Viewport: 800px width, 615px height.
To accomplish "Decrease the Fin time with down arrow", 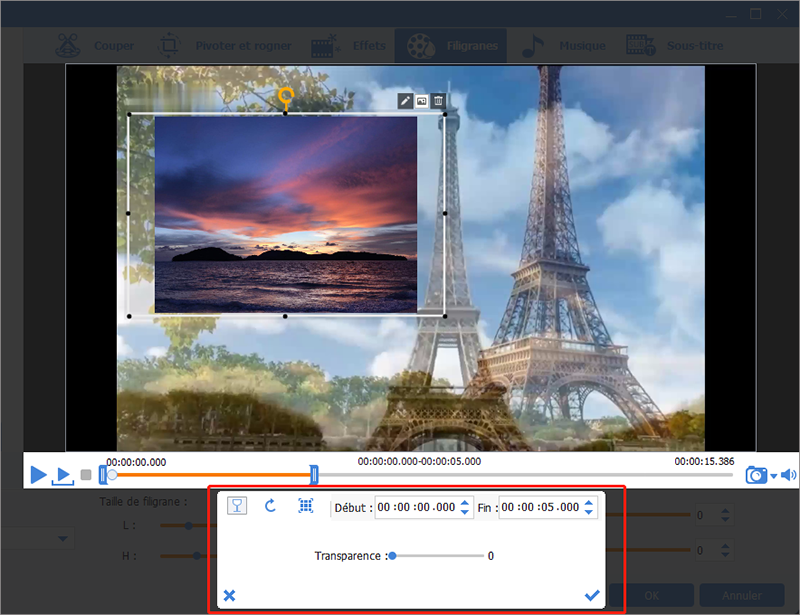I will point(589,512).
